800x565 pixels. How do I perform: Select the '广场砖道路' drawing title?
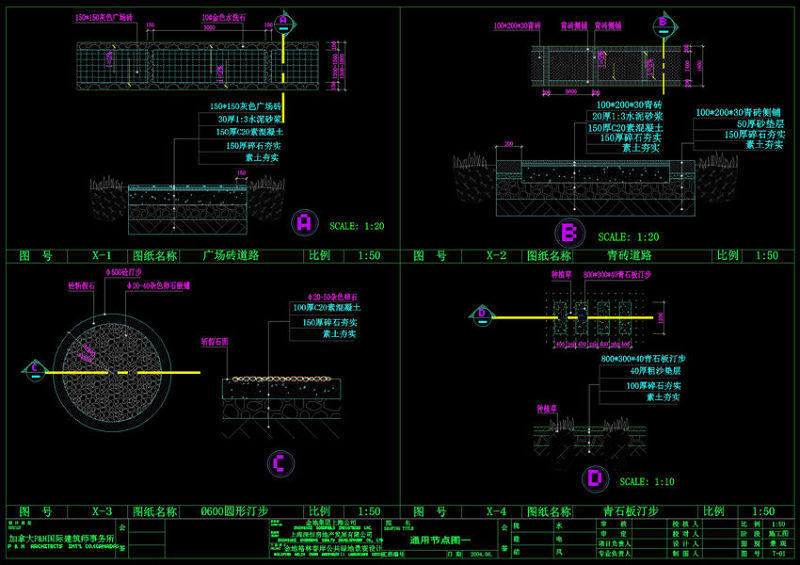pyautogui.click(x=231, y=255)
